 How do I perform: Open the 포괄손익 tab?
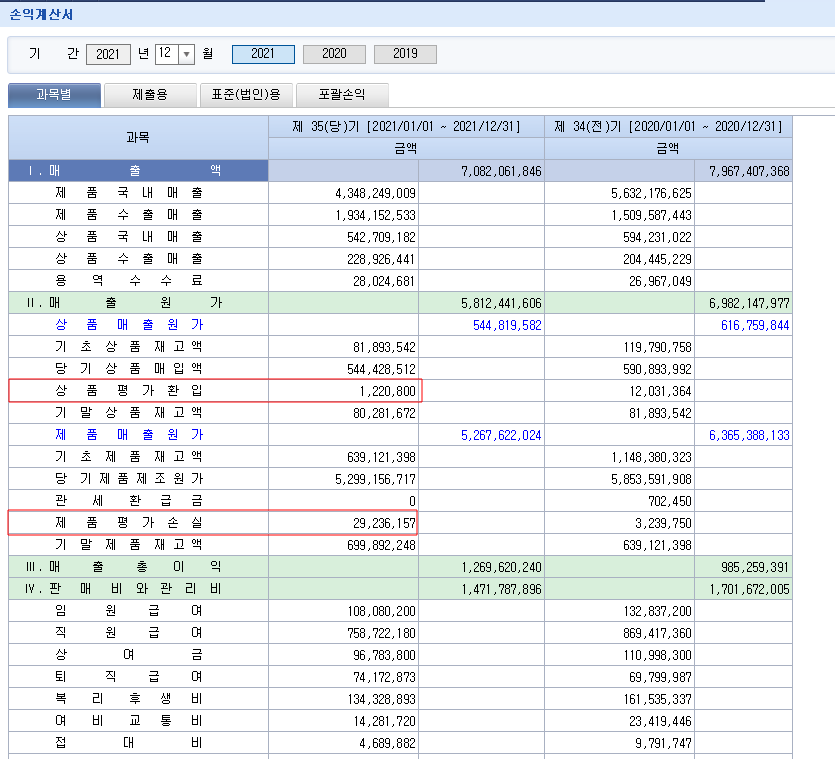coord(342,95)
